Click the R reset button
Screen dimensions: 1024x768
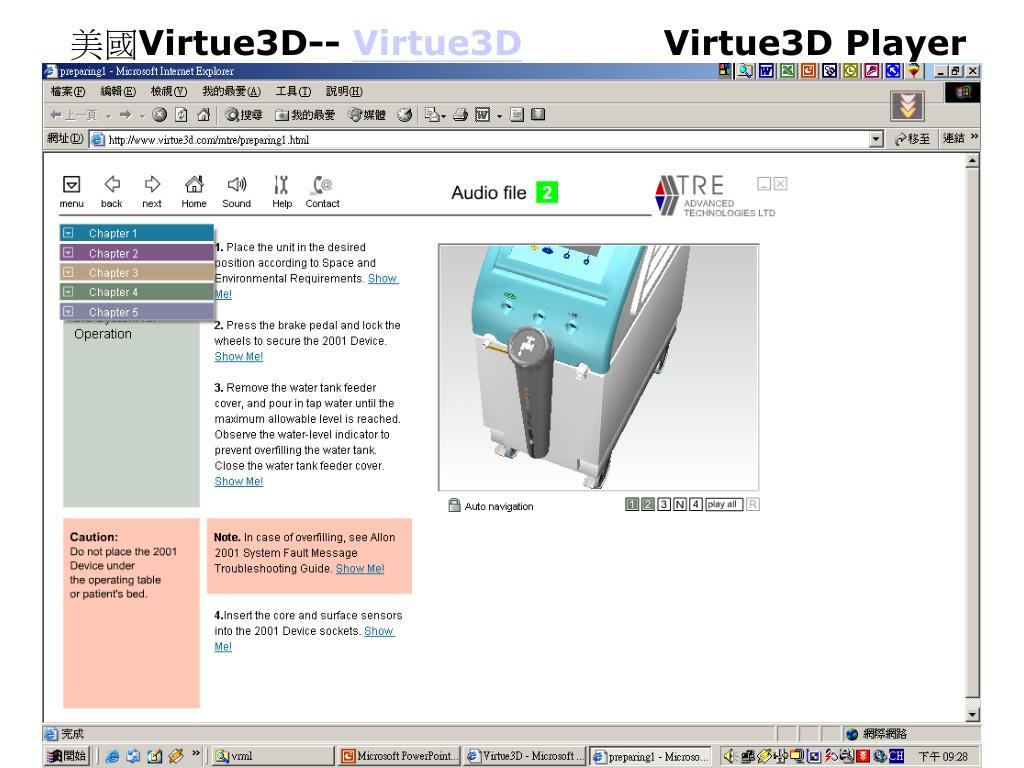pyautogui.click(x=752, y=504)
